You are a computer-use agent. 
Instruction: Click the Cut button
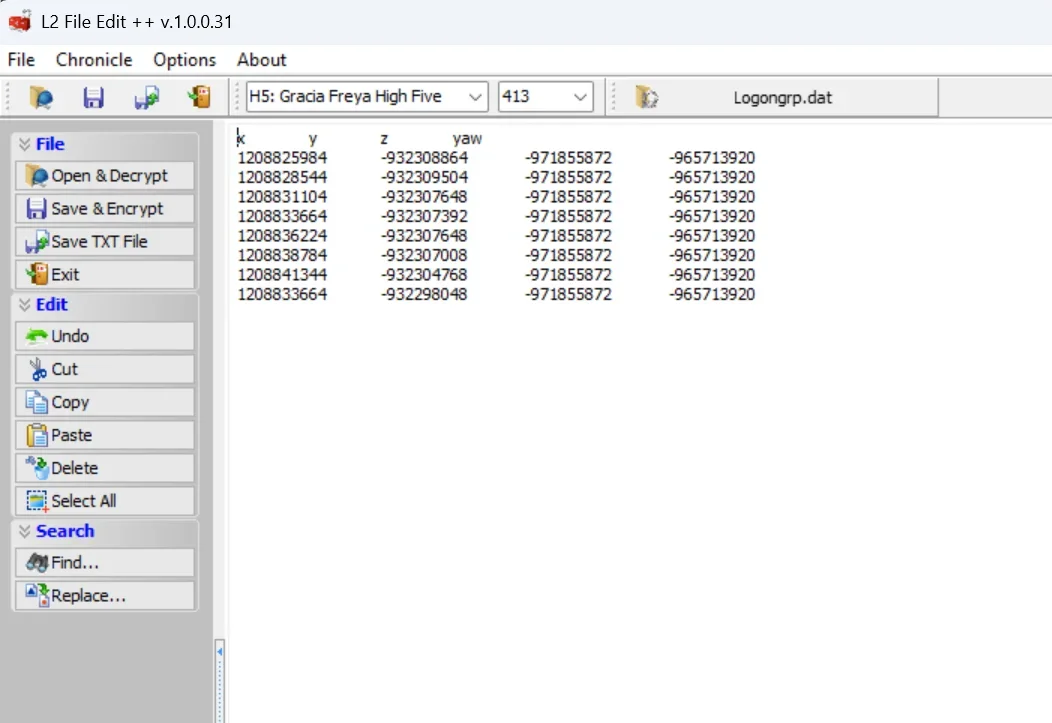pyautogui.click(x=105, y=369)
